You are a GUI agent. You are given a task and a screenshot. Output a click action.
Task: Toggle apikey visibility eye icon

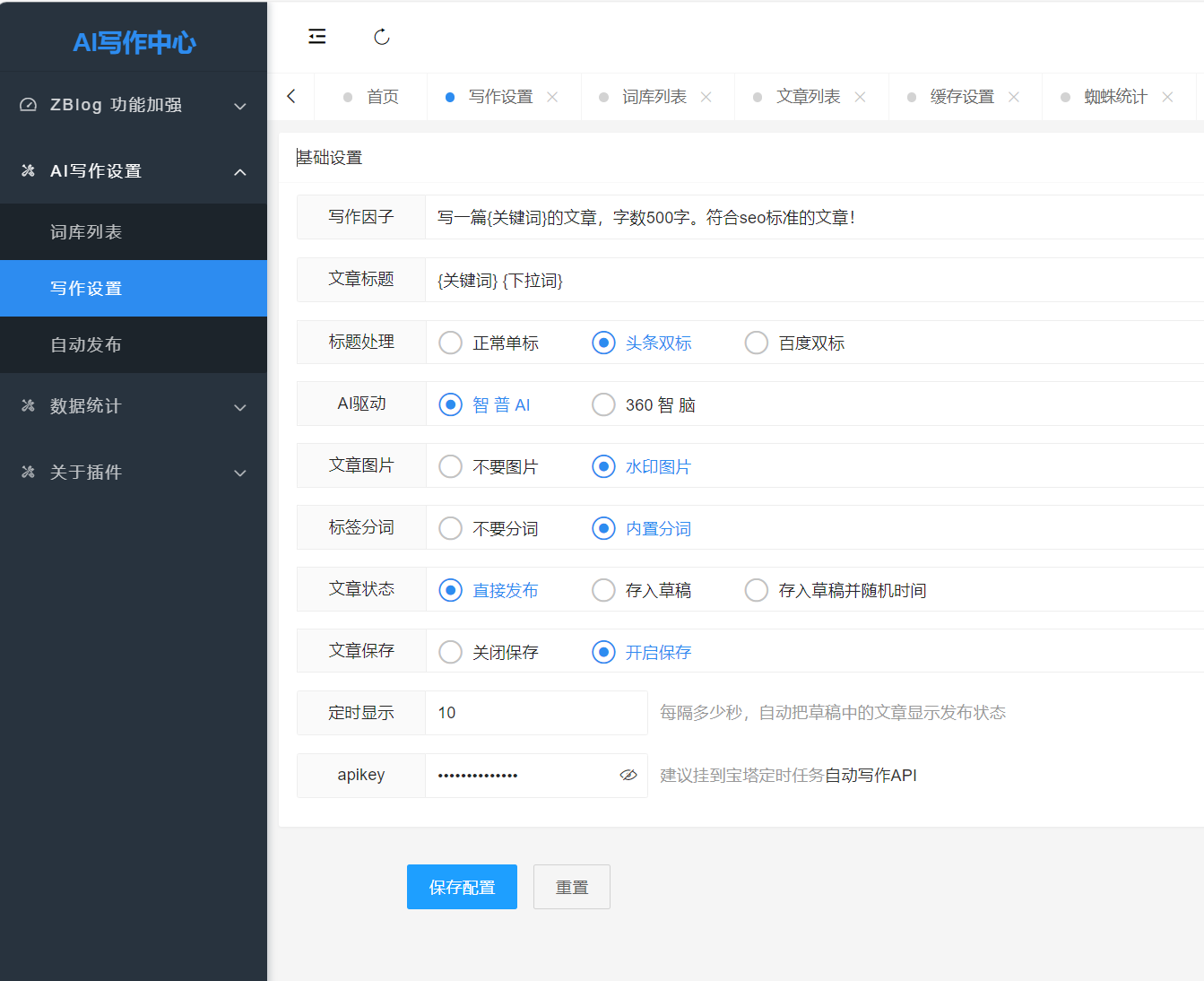tap(628, 775)
